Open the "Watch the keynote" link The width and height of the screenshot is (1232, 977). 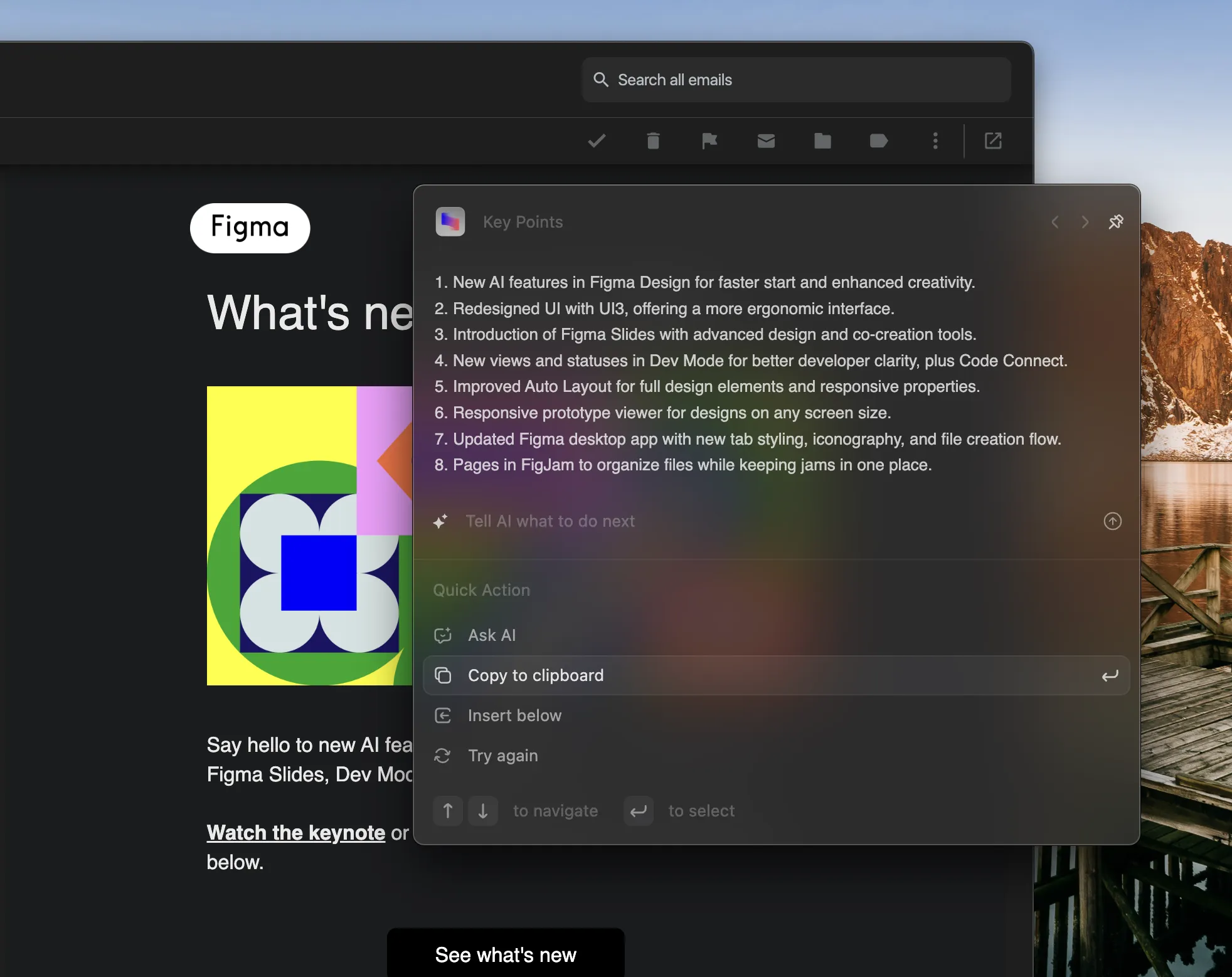click(x=295, y=832)
